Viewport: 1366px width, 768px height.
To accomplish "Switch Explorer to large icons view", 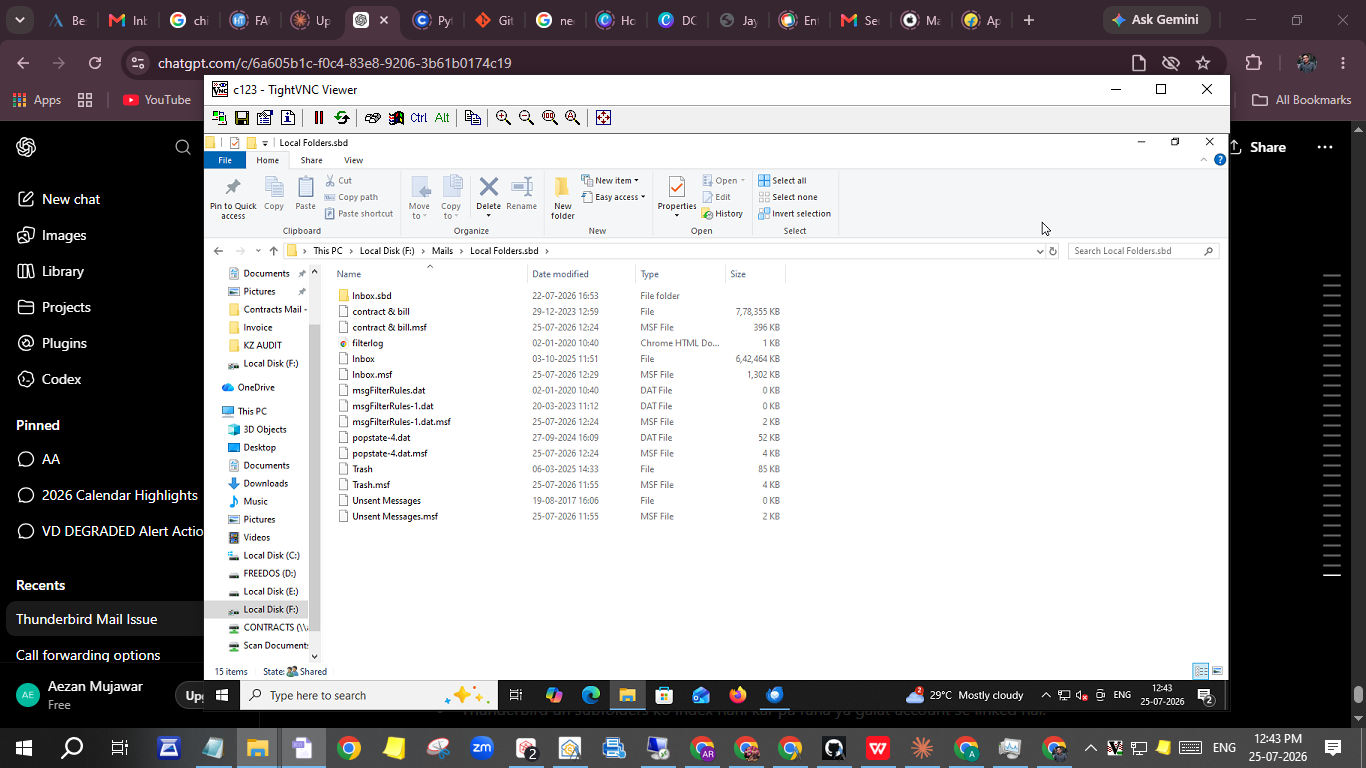I will [1217, 671].
